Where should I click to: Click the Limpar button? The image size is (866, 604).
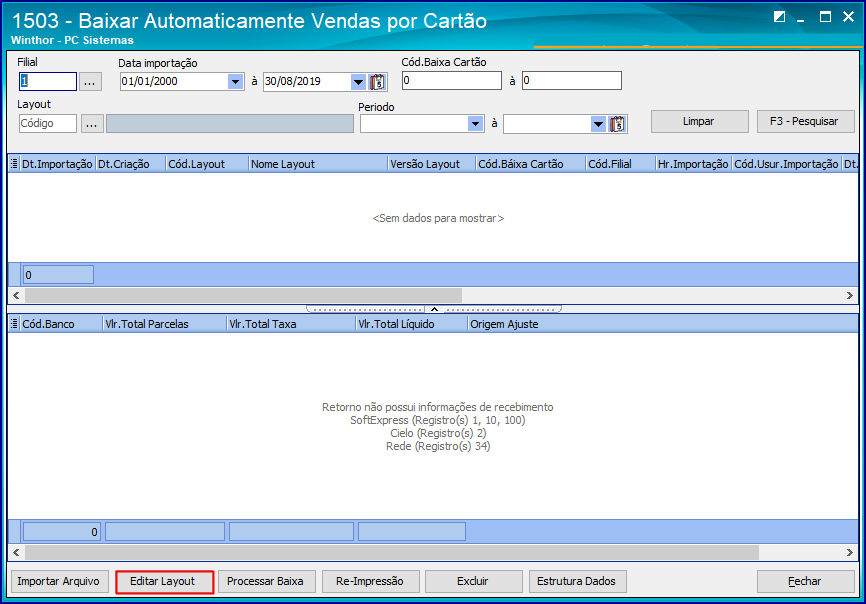coord(699,121)
